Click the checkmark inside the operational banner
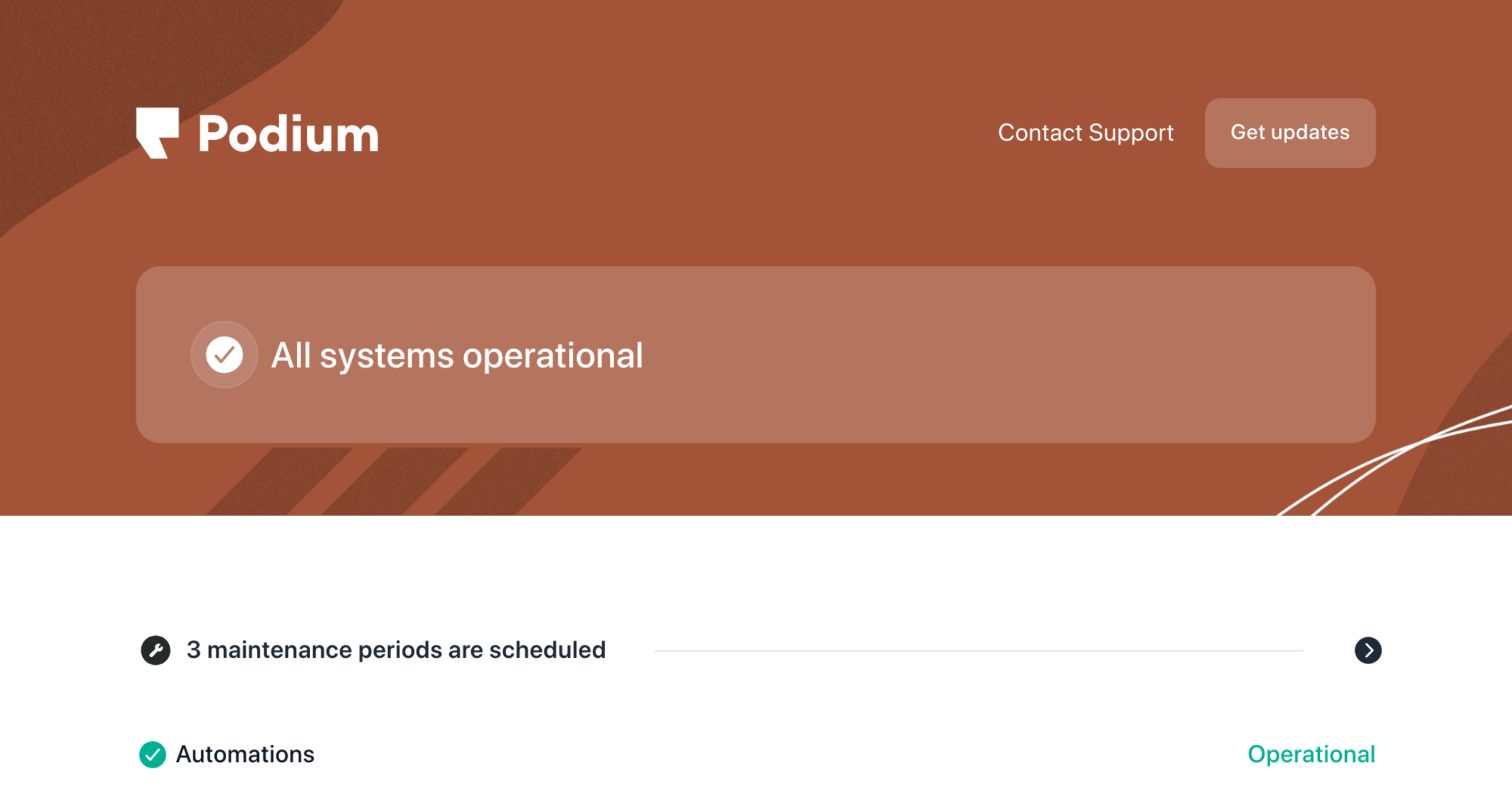The width and height of the screenshot is (1512, 794). click(224, 355)
